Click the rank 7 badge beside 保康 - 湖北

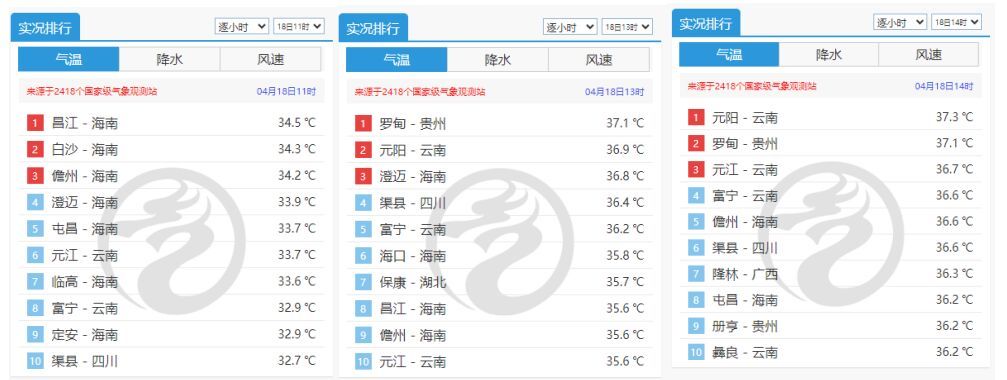point(363,282)
